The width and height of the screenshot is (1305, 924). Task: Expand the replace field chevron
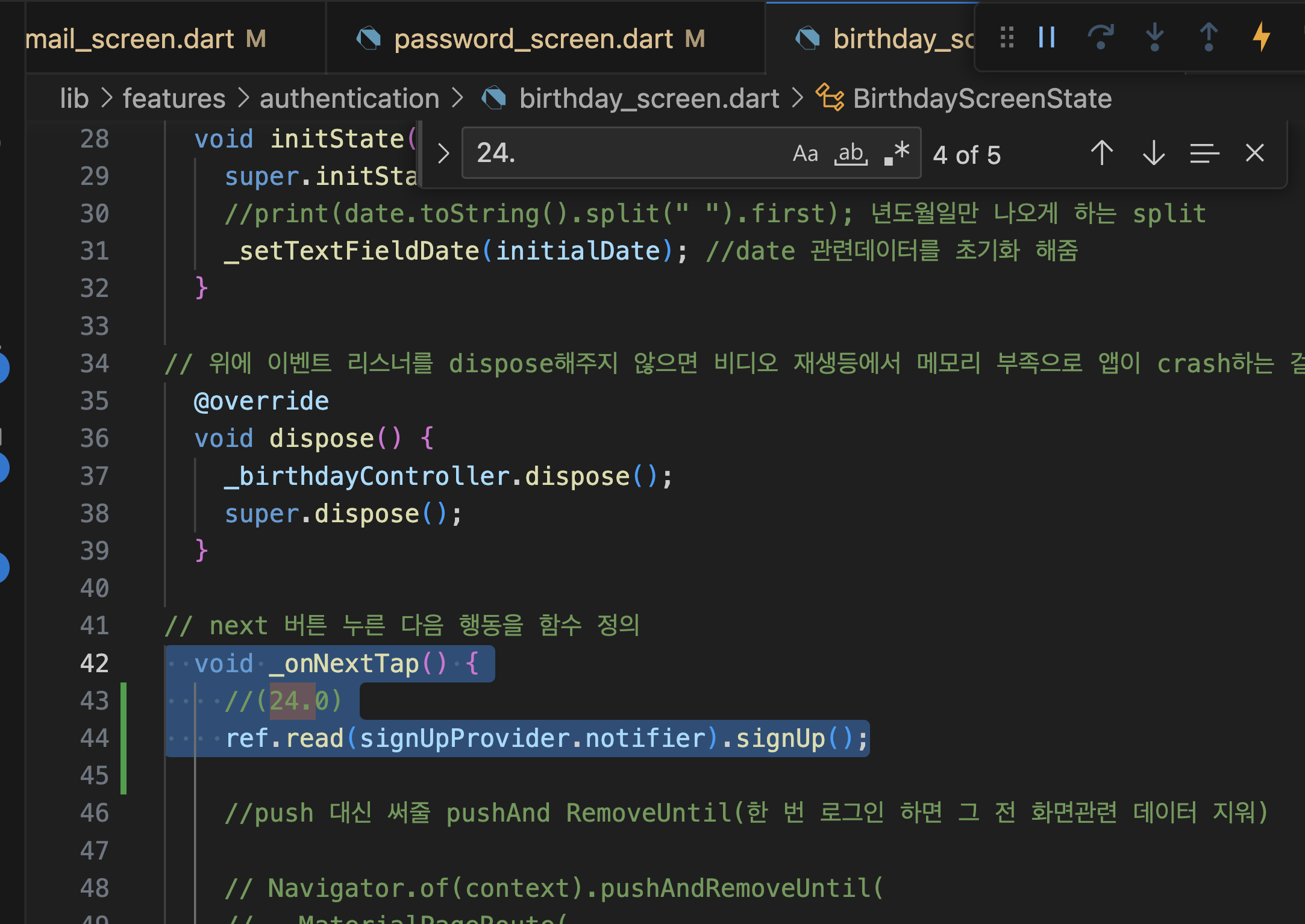(x=443, y=154)
